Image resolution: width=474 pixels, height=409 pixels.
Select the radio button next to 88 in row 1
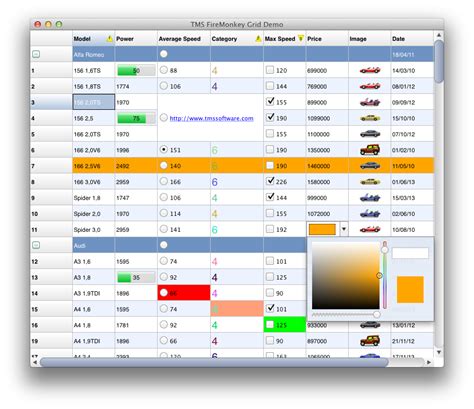coord(163,70)
